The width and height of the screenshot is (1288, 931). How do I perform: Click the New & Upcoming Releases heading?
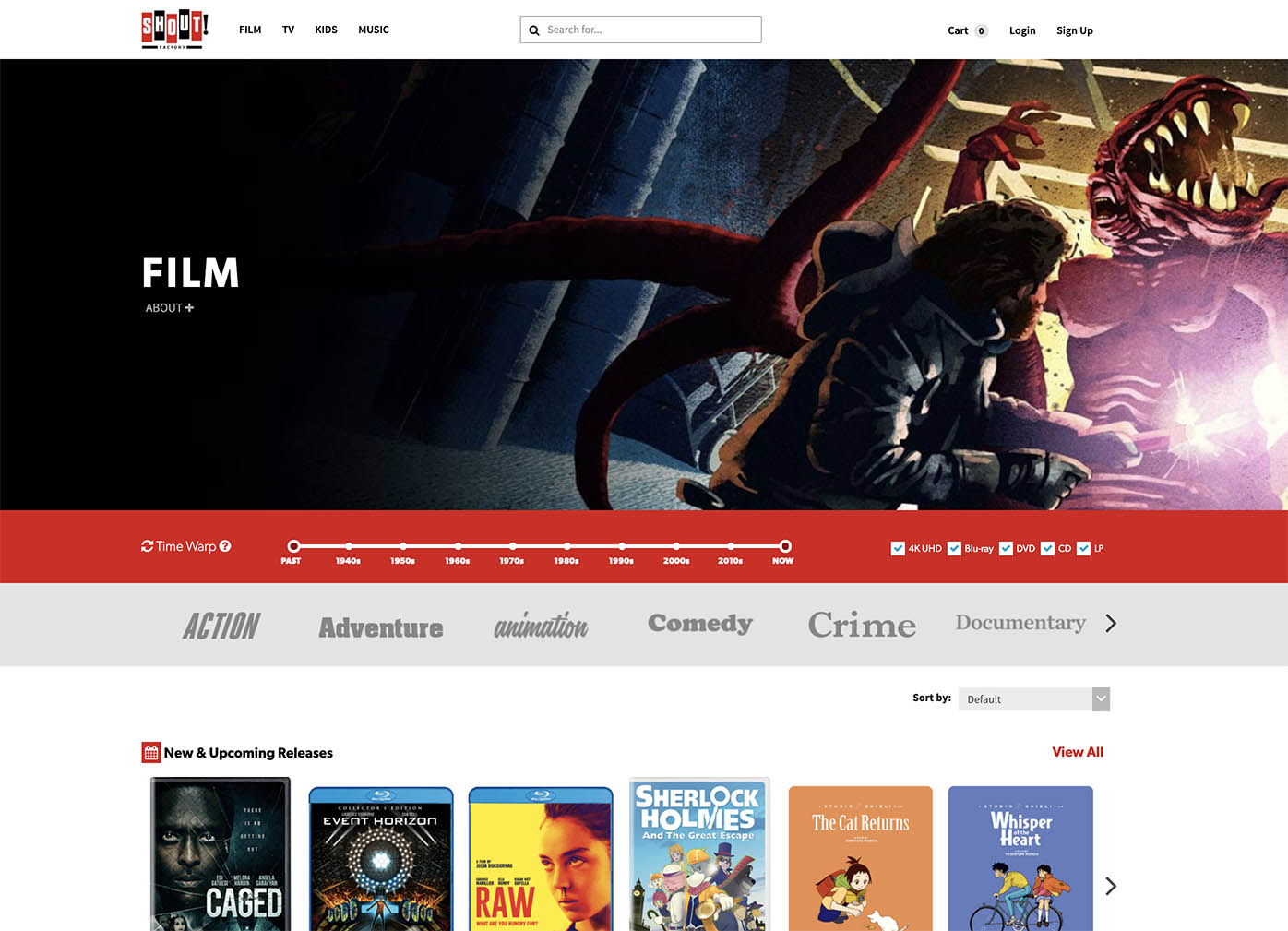(x=248, y=753)
